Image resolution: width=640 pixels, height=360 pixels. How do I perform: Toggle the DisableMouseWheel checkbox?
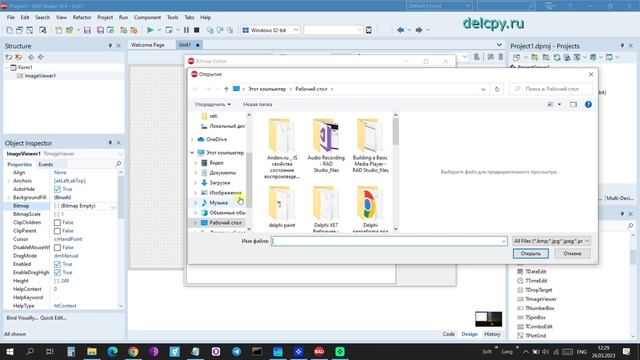pyautogui.click(x=57, y=248)
